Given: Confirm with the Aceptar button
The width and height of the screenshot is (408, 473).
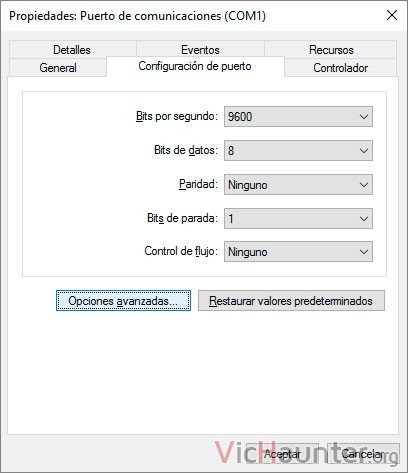Looking at the screenshot, I should [282, 454].
